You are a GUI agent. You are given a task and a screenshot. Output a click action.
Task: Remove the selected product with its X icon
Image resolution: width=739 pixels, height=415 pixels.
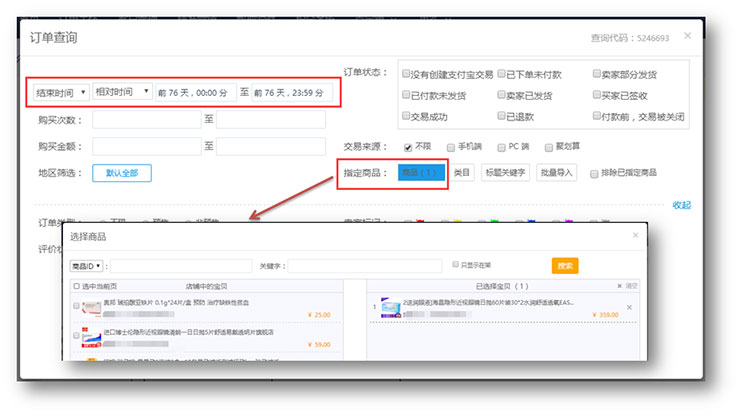point(629,307)
